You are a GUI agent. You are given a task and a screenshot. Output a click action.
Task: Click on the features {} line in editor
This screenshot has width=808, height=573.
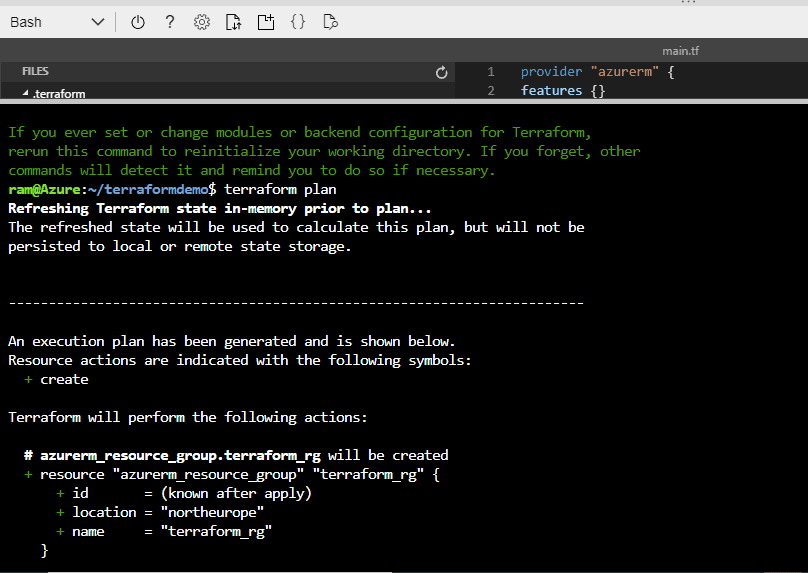tap(551, 91)
